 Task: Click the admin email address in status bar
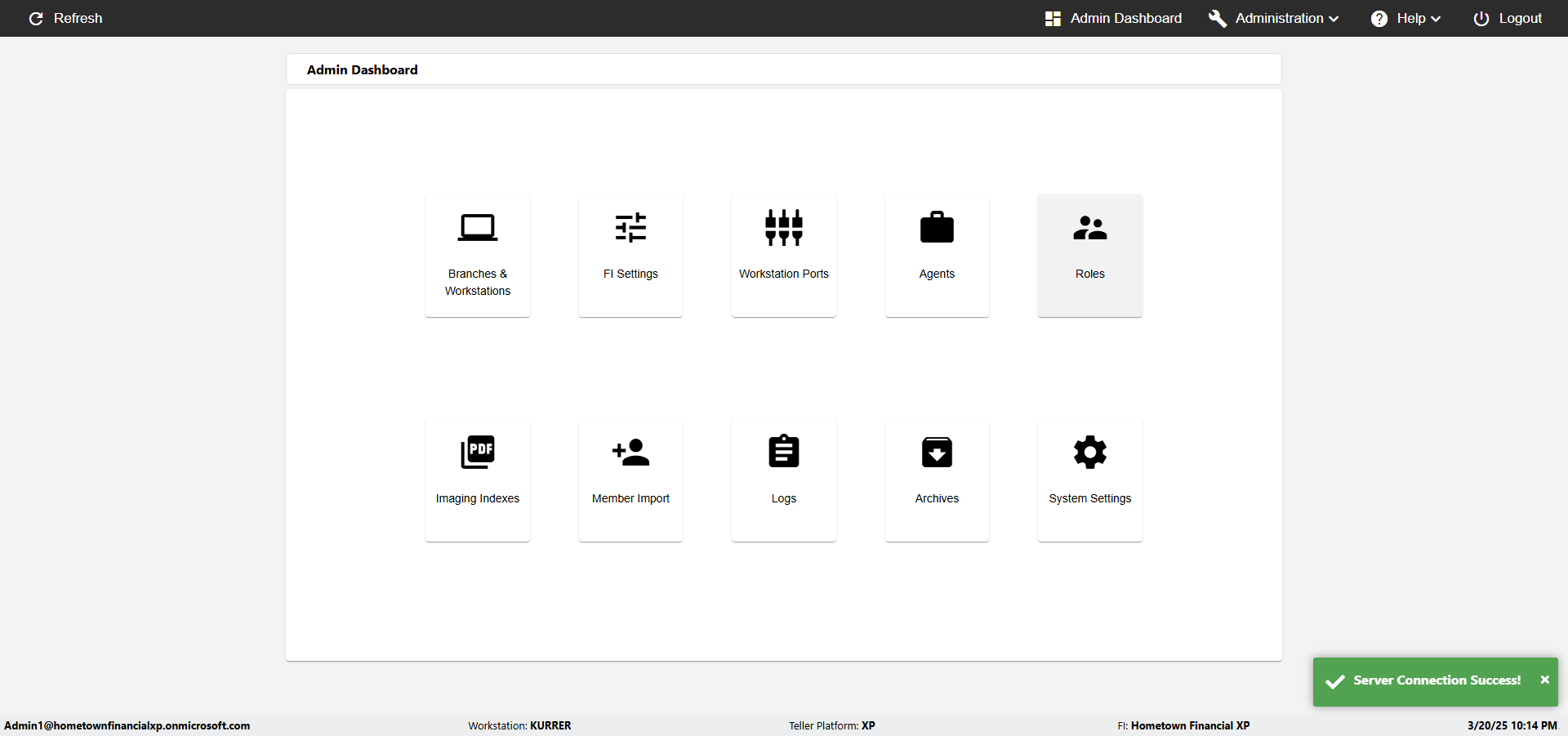127,725
